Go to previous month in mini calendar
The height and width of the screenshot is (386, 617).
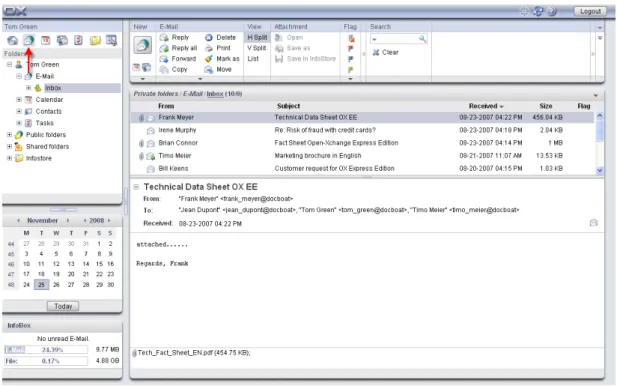[x=18, y=220]
